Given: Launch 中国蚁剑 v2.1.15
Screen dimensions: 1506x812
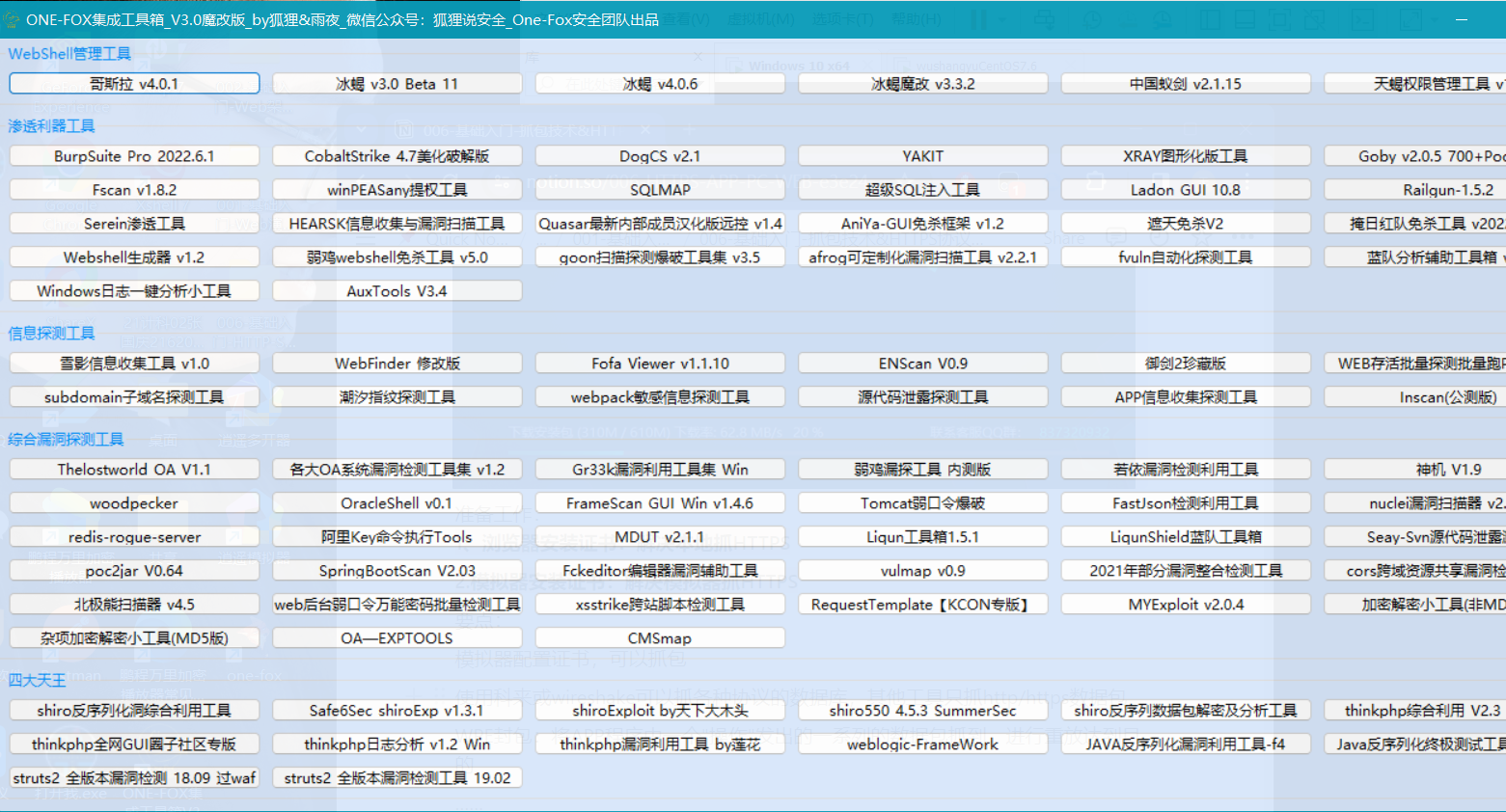Looking at the screenshot, I should pyautogui.click(x=1186, y=84).
